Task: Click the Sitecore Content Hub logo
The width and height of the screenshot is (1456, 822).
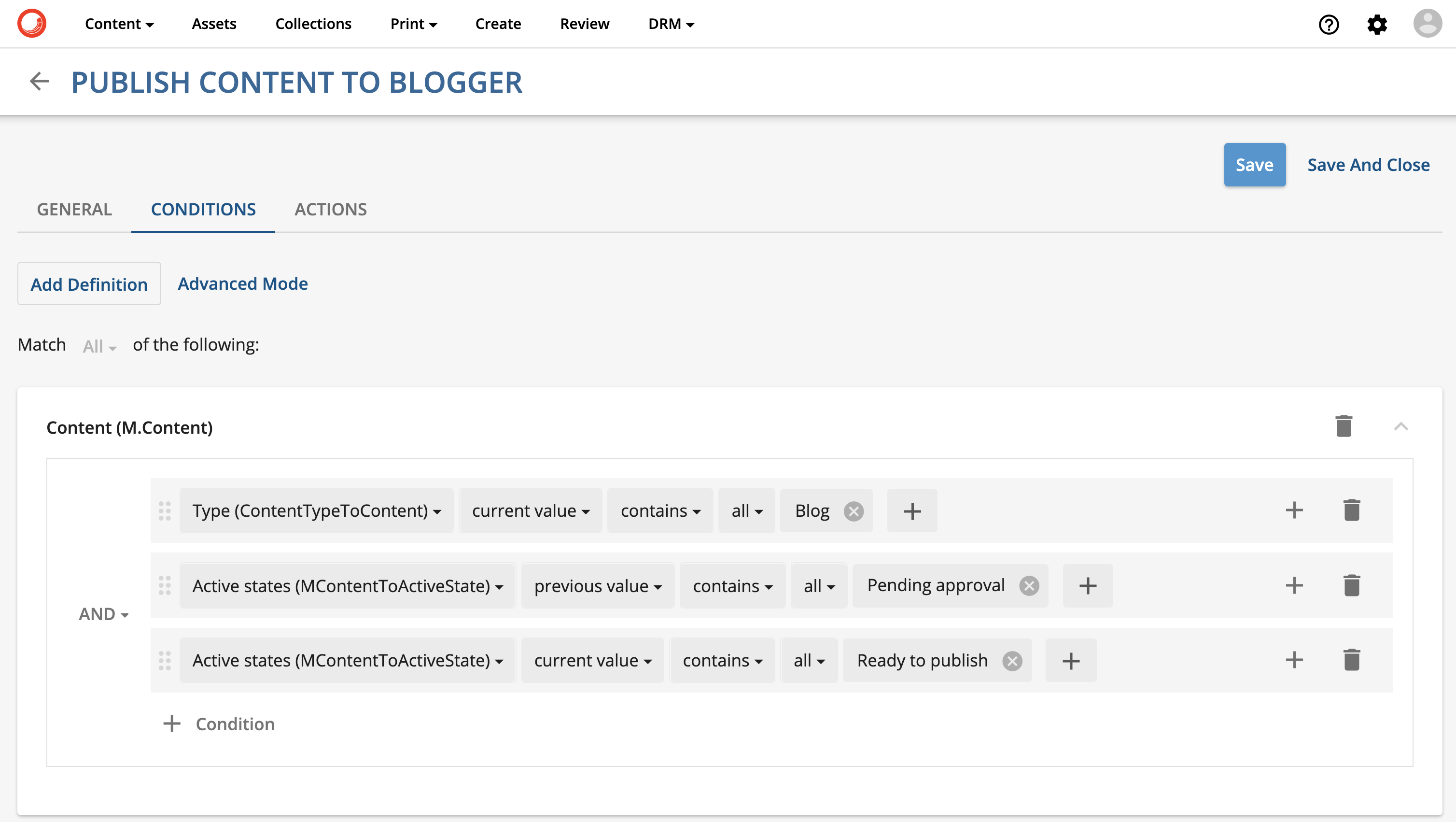Action: tap(32, 24)
